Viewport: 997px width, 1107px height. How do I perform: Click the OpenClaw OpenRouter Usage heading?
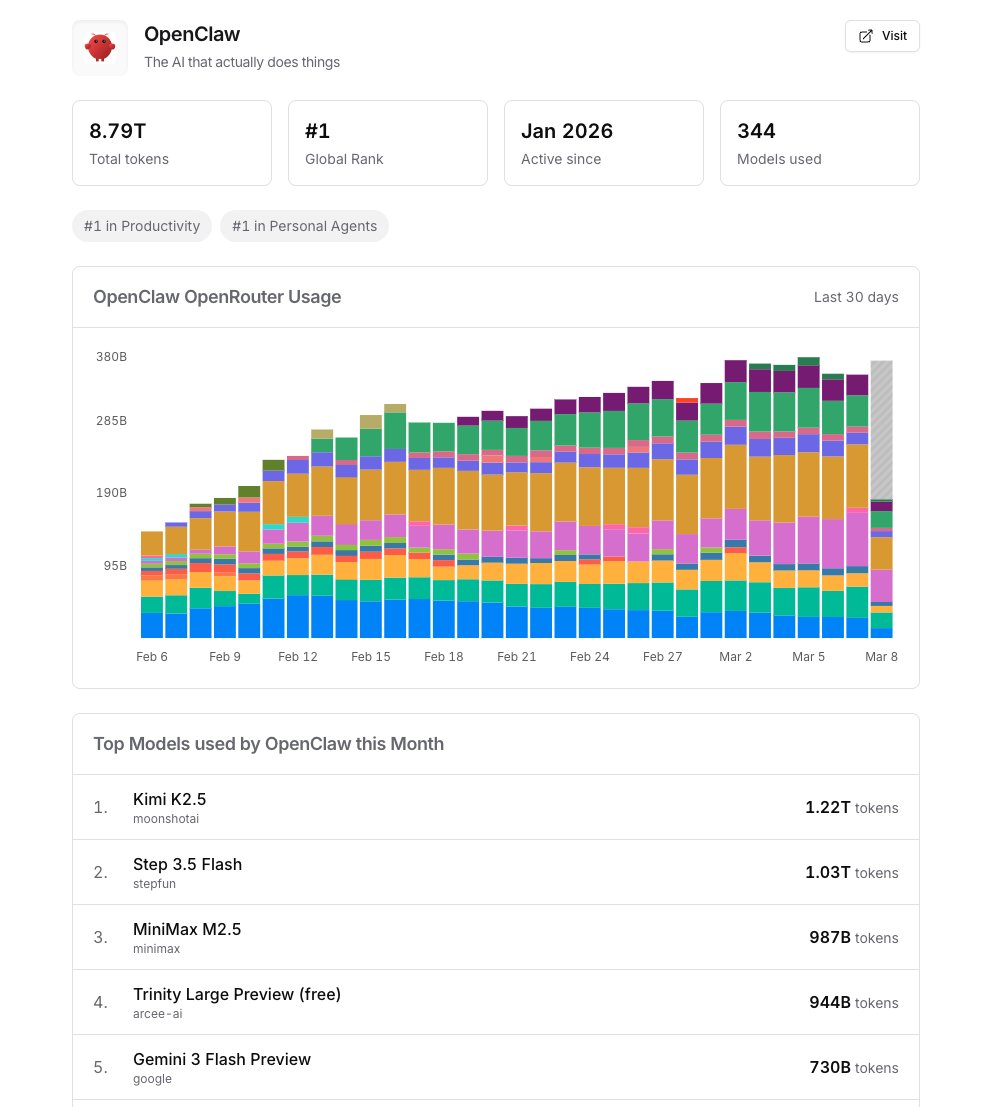pyautogui.click(x=217, y=297)
